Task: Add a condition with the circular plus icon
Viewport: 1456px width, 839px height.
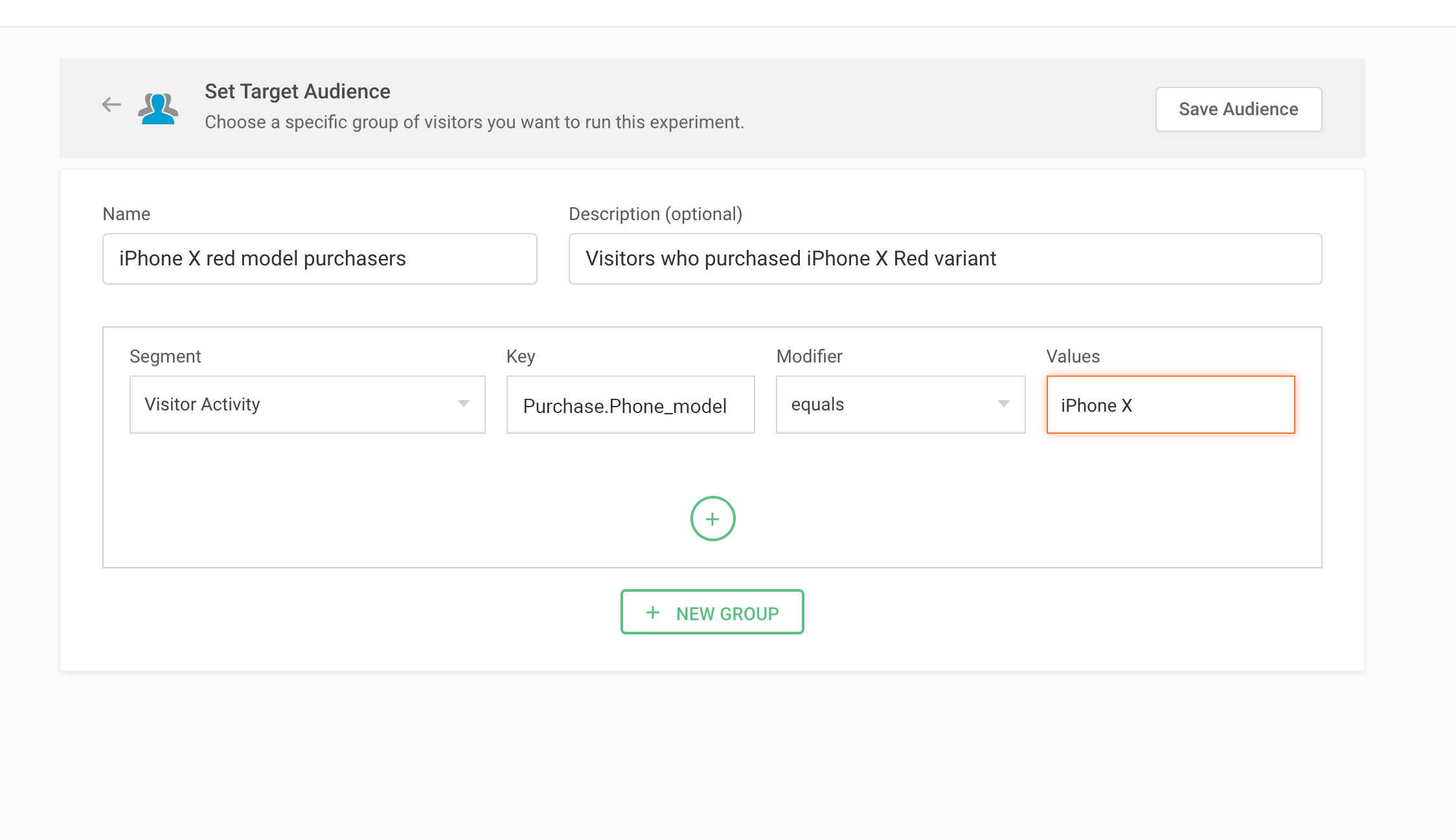Action: click(712, 519)
